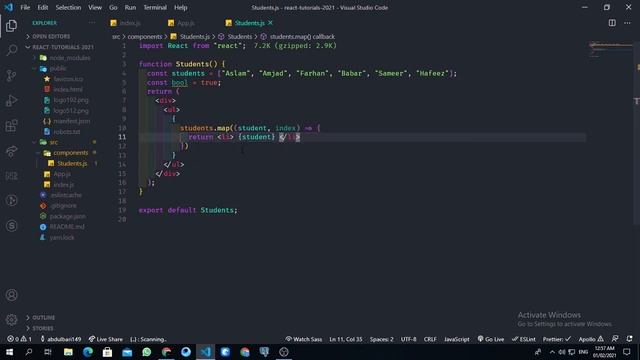Open the Terminal menu
This screenshot has width=640, height=360.
(x=155, y=7)
